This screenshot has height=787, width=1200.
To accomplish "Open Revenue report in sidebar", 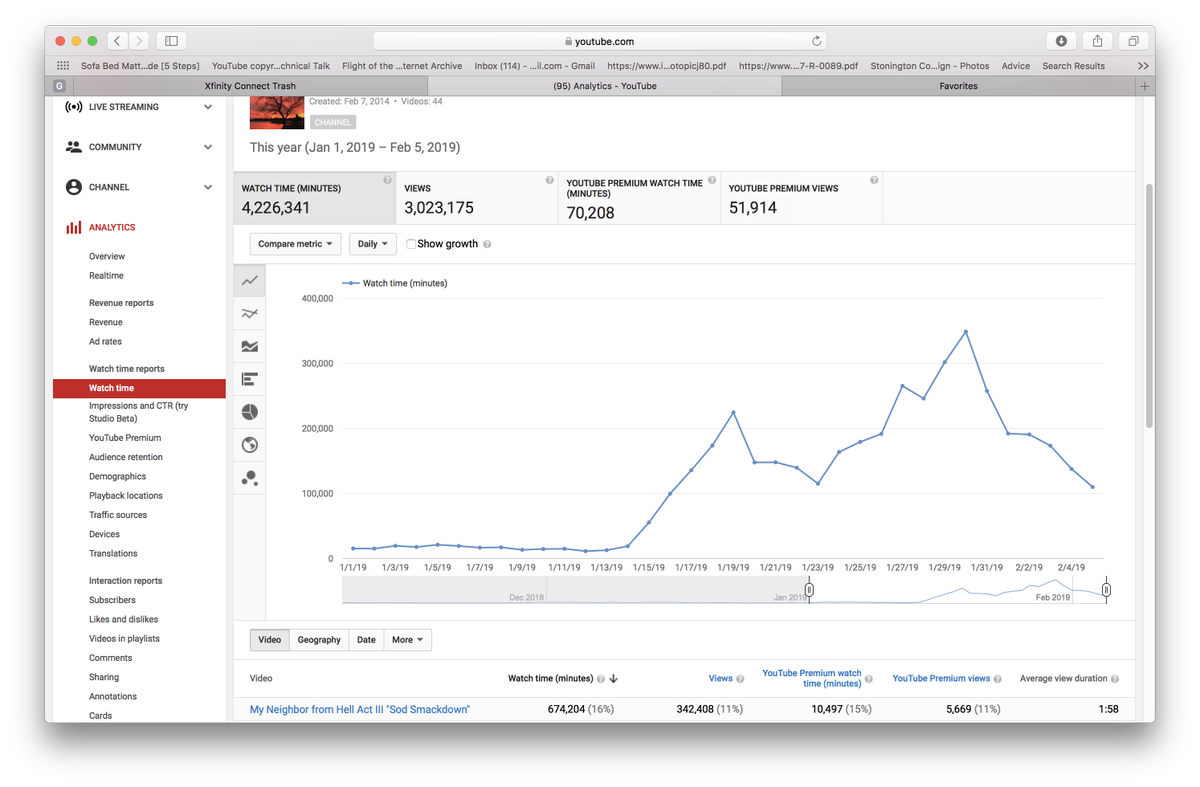I will (106, 322).
